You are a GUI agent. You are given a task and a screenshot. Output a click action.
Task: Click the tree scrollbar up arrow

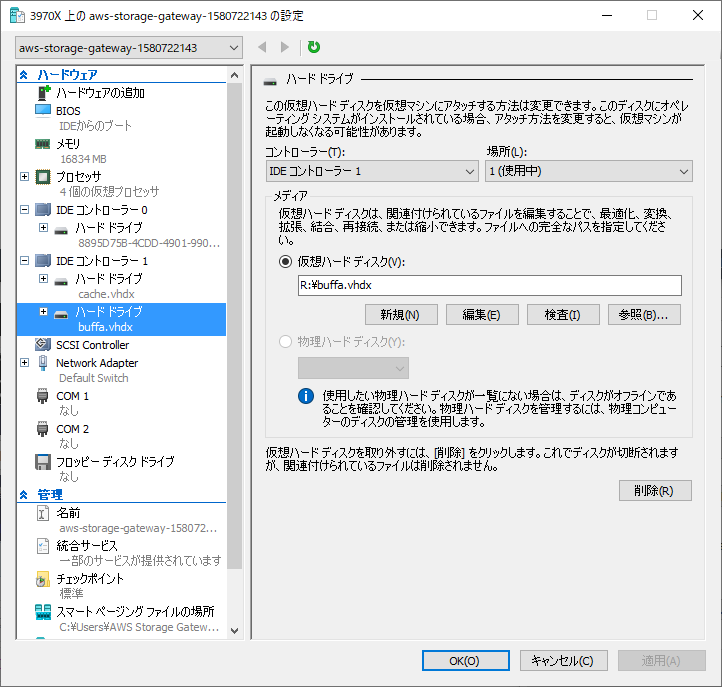(x=234, y=75)
